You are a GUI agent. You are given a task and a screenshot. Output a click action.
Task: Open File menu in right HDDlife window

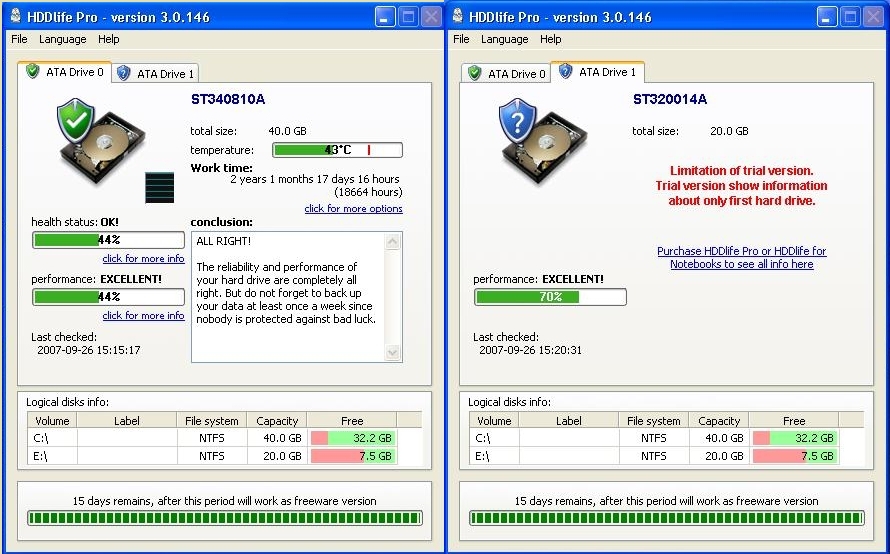click(461, 39)
